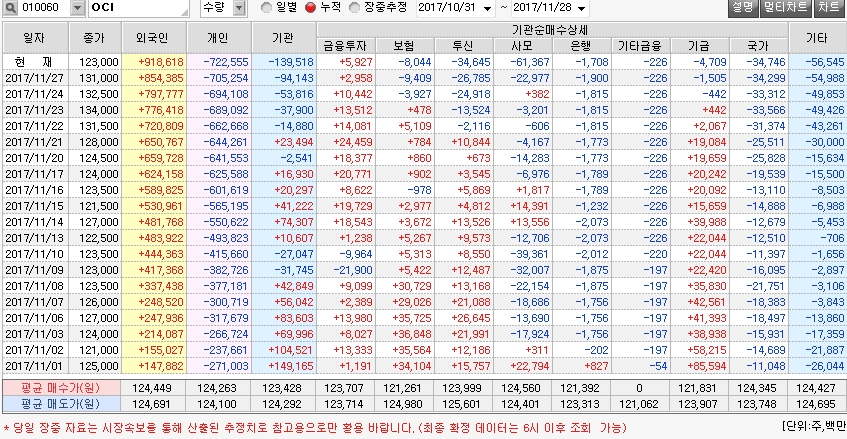This screenshot has width=847, height=439.
Task: Click the 기관 column header
Action: (284, 38)
